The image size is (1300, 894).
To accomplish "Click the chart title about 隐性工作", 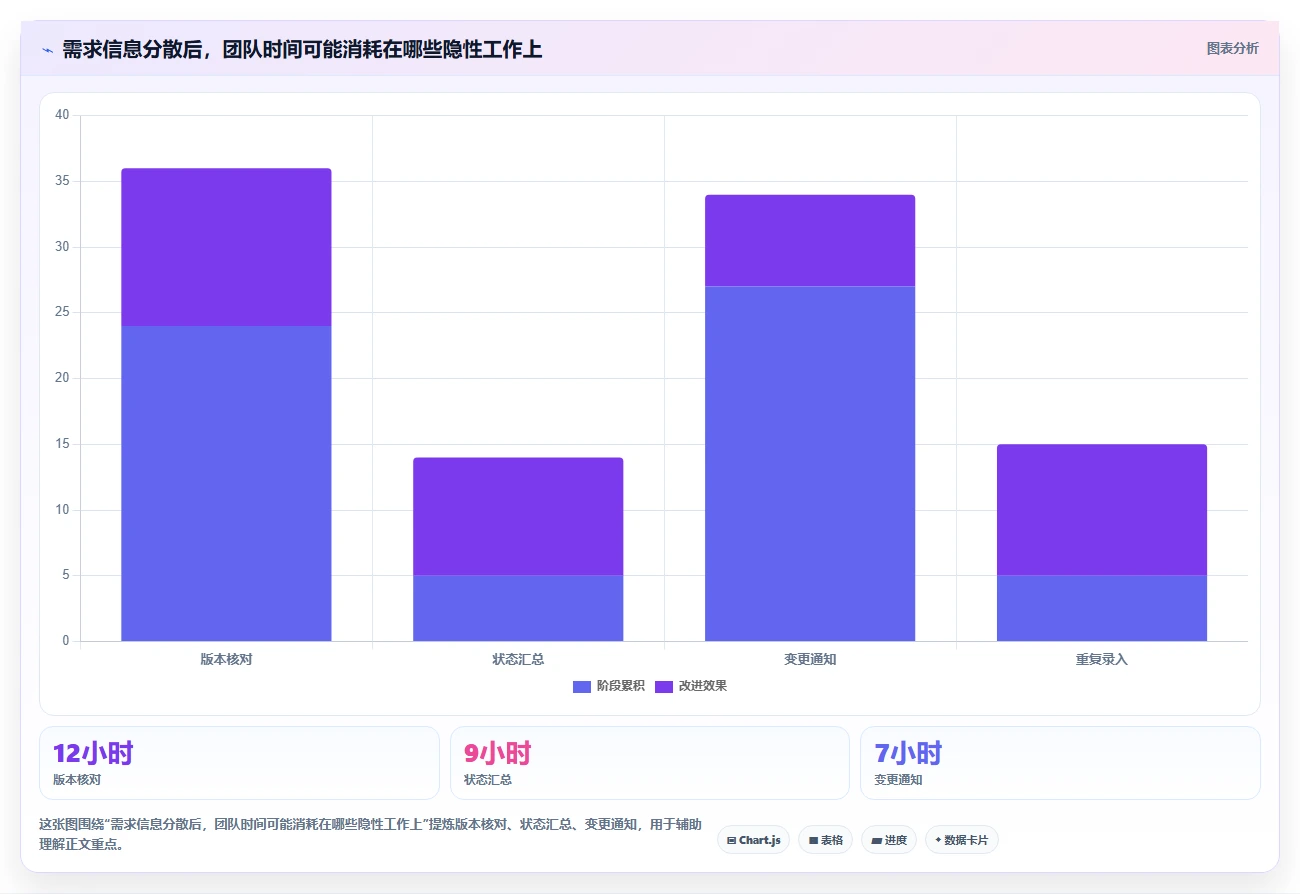I will [302, 49].
